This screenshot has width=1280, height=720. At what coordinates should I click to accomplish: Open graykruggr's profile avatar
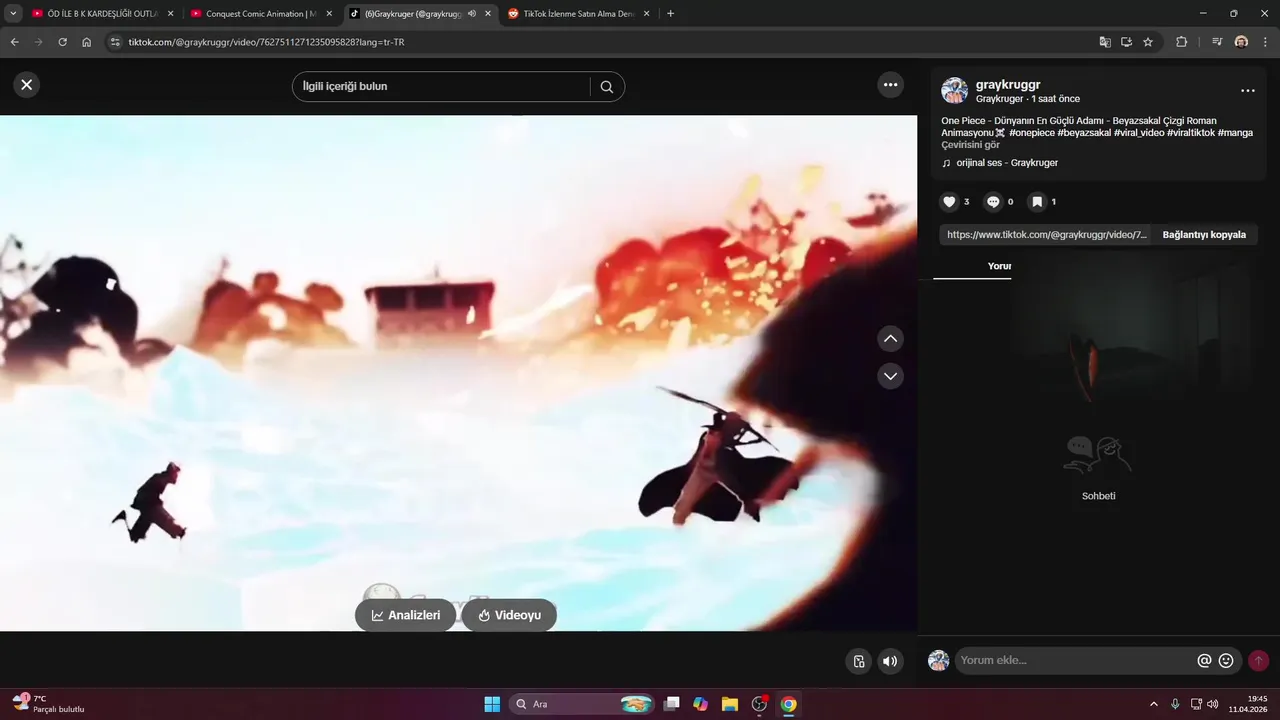[x=954, y=91]
